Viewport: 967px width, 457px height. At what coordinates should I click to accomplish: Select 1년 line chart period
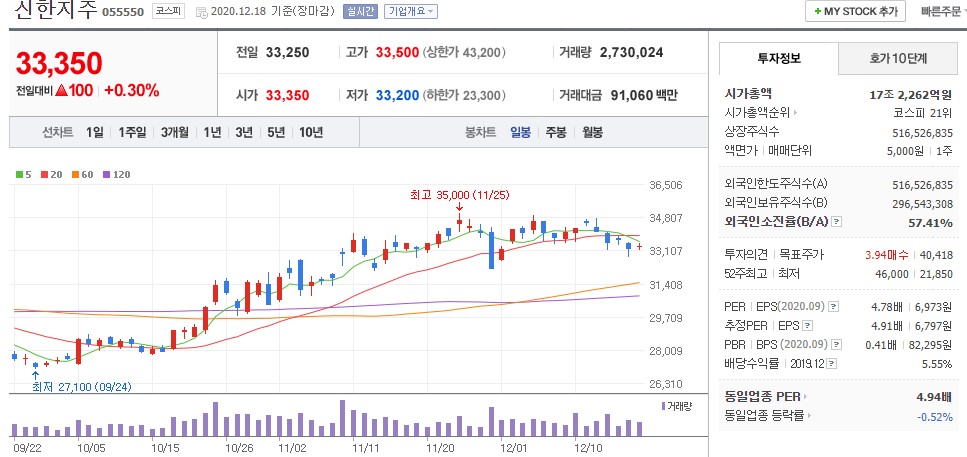212,132
